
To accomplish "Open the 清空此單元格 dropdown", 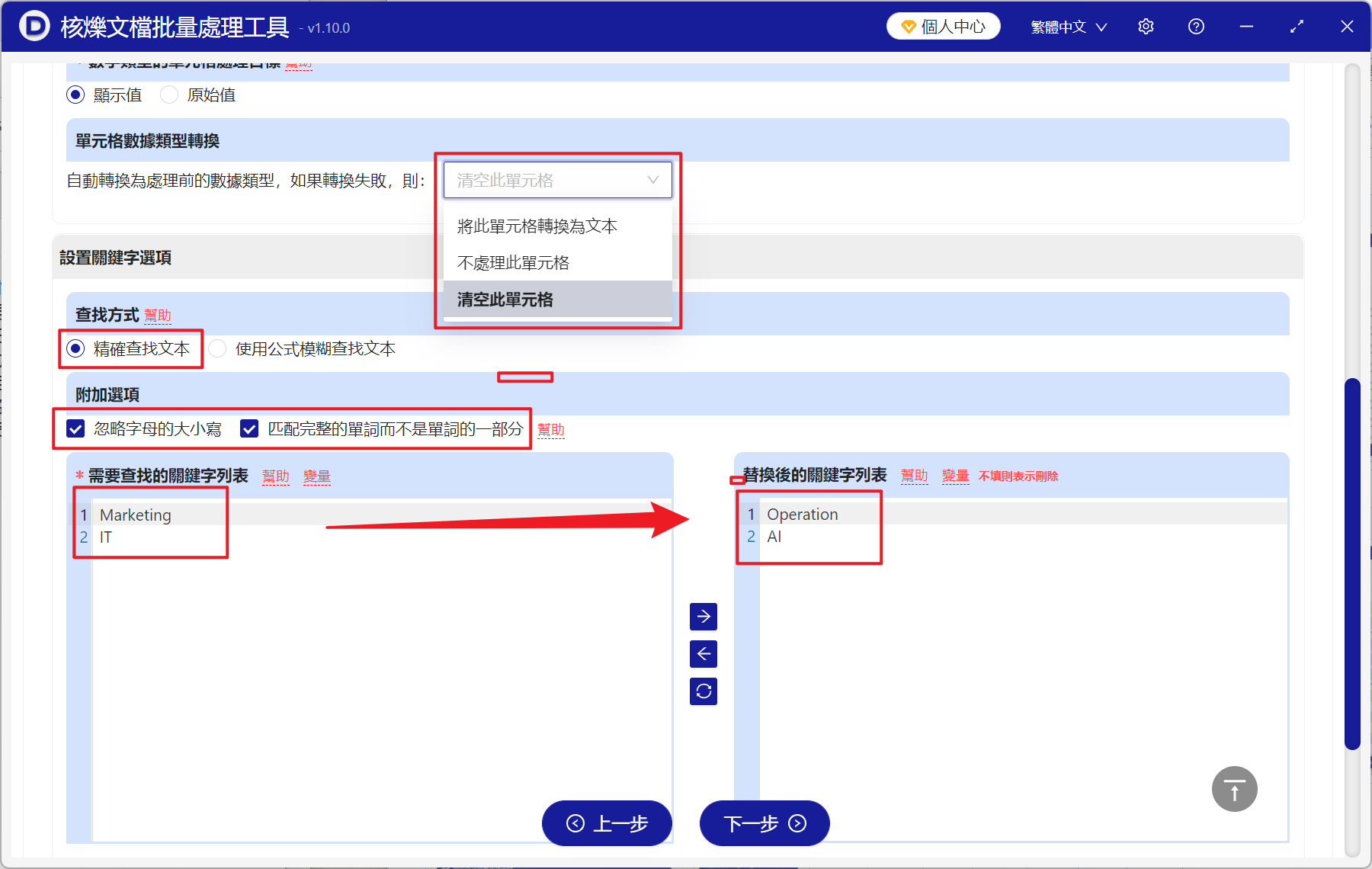I will (557, 180).
